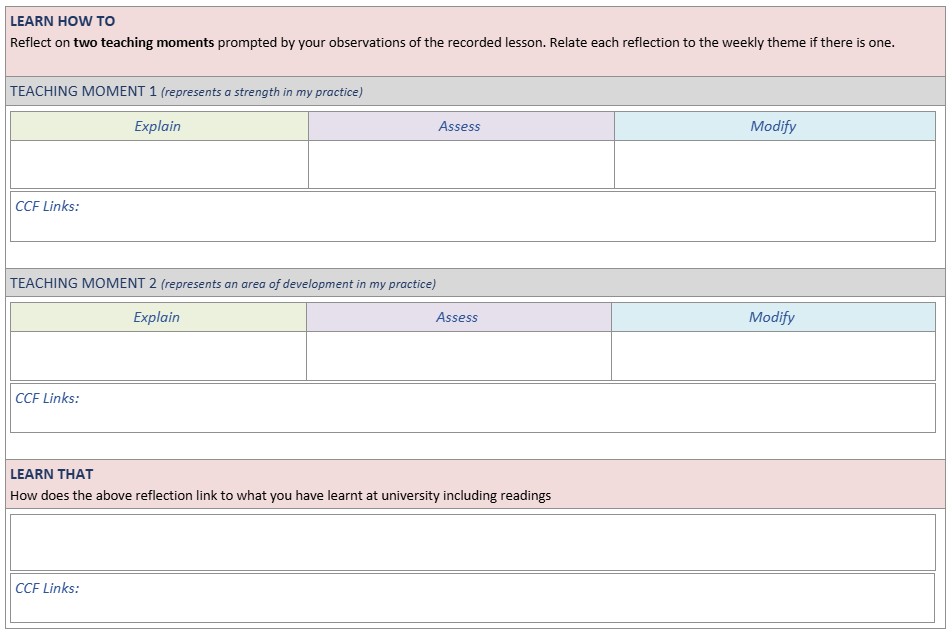Click the blank reflection box under Learn That
The width and height of the screenshot is (952, 635).
click(473, 543)
